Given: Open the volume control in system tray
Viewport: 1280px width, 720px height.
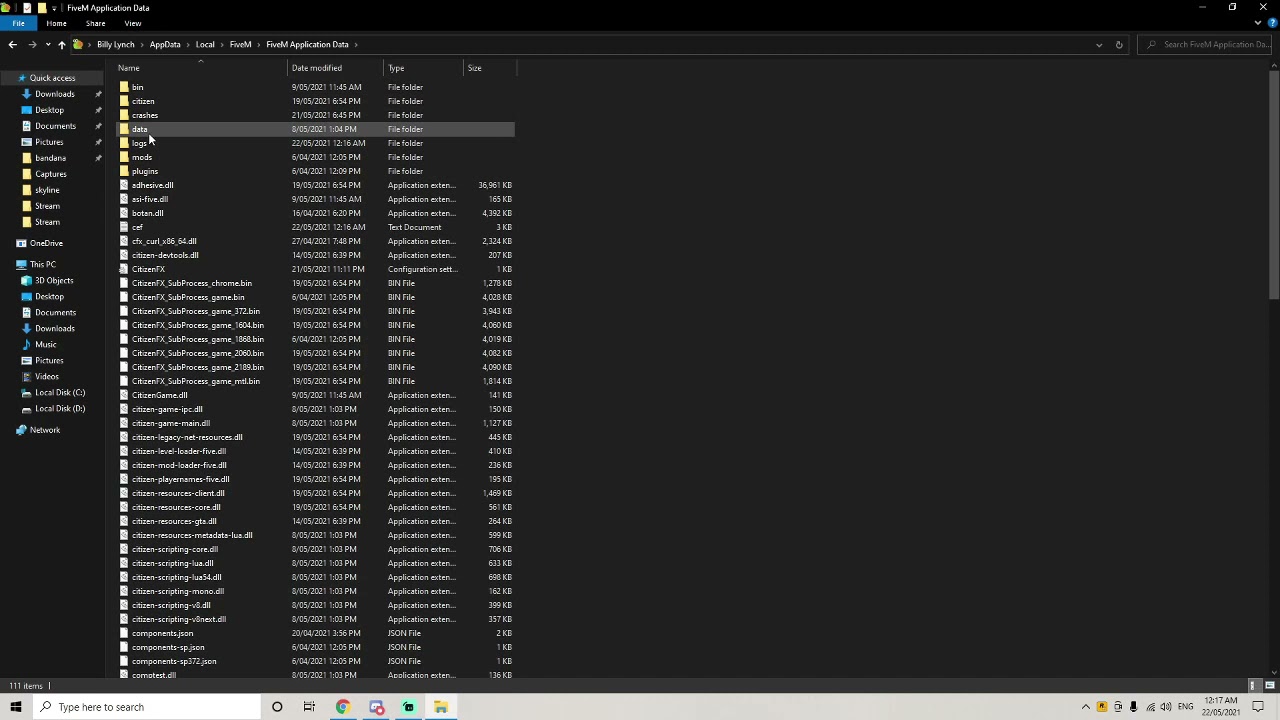Looking at the screenshot, I should pyautogui.click(x=1166, y=707).
